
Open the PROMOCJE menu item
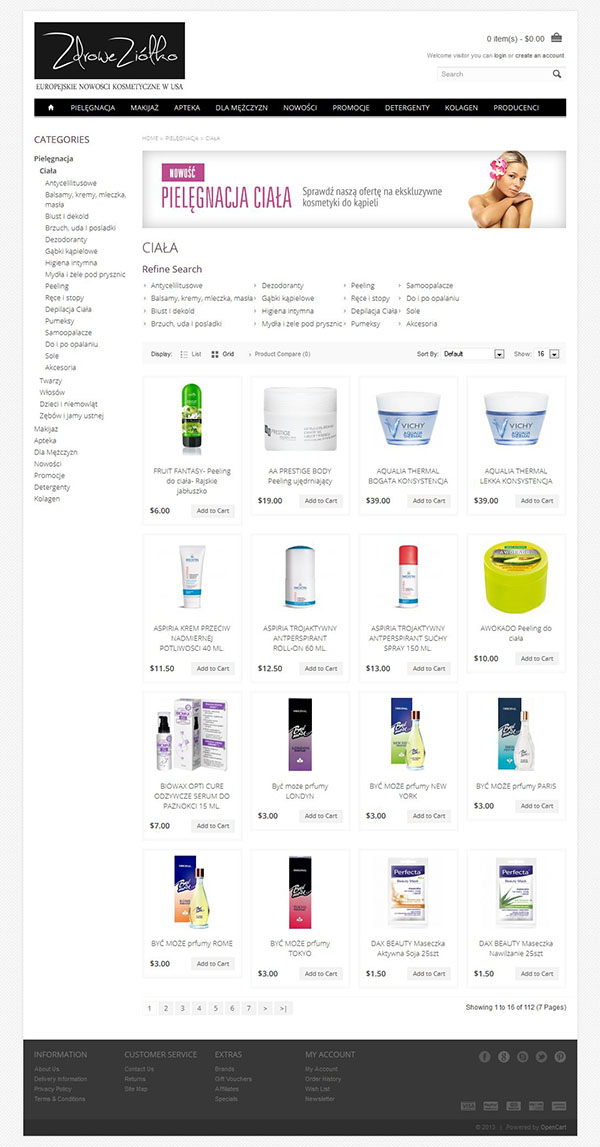[351, 108]
